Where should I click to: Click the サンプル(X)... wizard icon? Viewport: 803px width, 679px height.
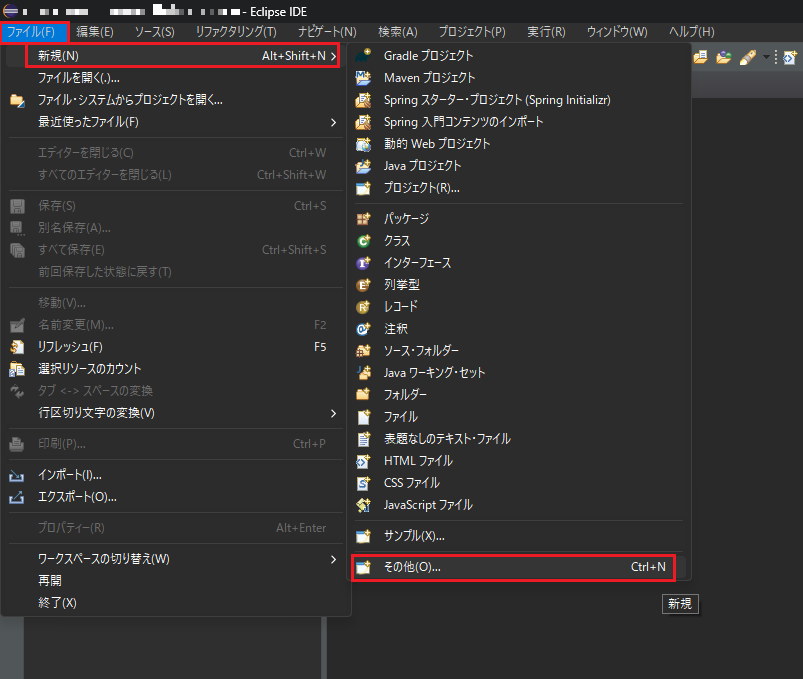(x=363, y=536)
